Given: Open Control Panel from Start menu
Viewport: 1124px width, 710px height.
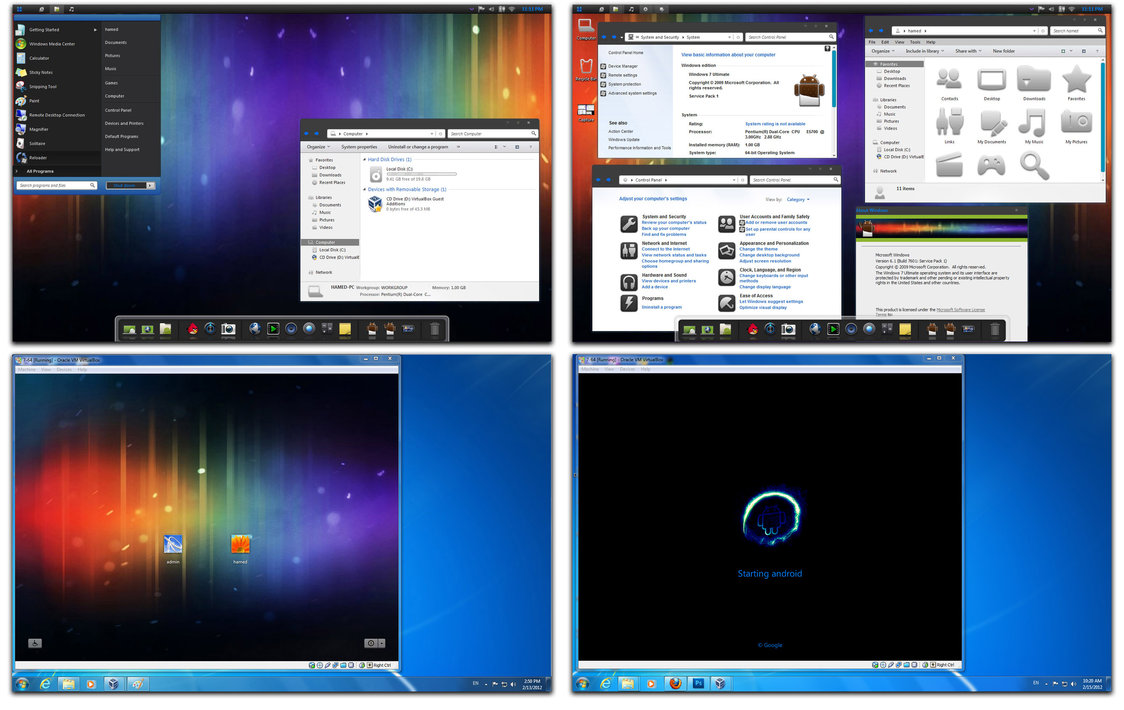Looking at the screenshot, I should coord(118,110).
